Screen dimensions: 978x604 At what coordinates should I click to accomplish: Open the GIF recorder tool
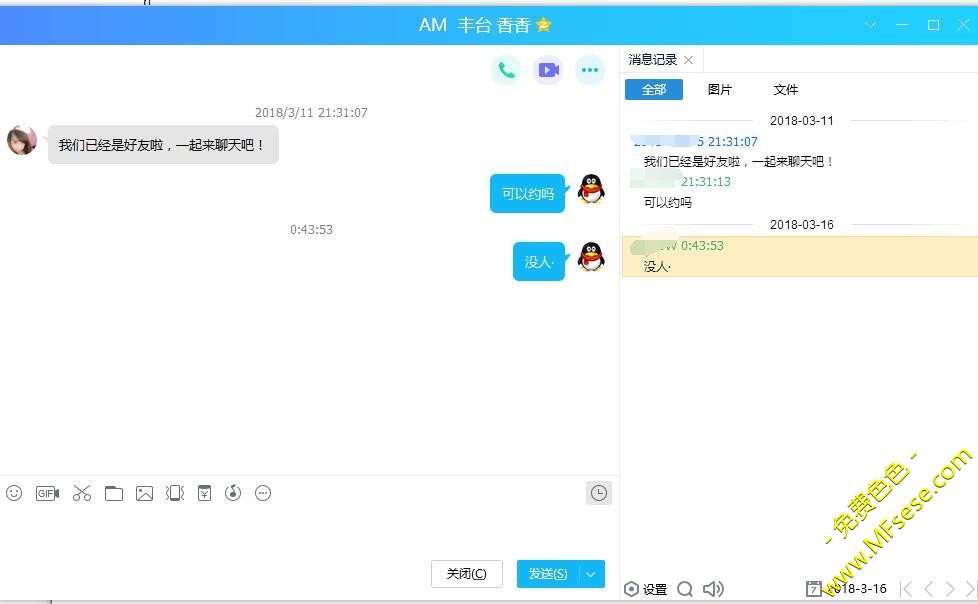coord(47,493)
